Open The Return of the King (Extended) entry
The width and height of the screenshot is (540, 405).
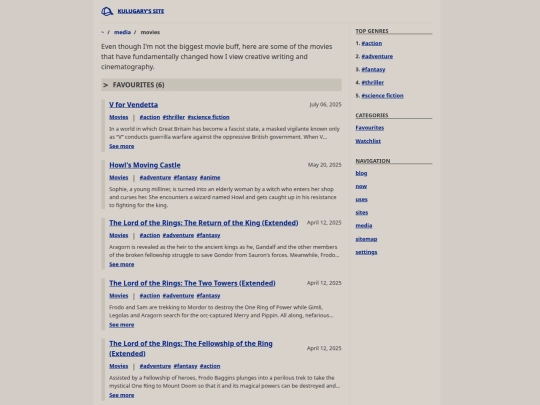click(204, 223)
